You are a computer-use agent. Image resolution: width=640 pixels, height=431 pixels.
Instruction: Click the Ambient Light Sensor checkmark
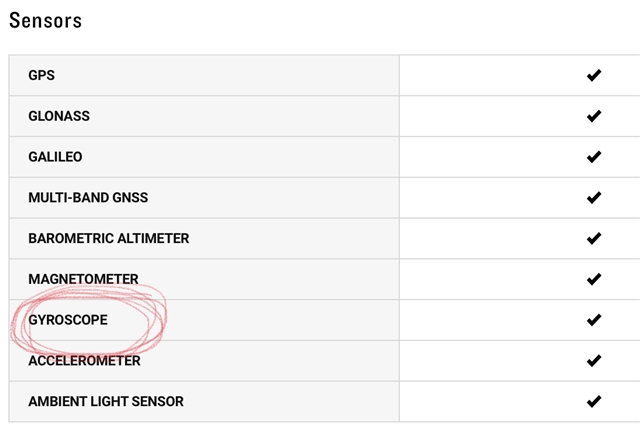(x=594, y=402)
